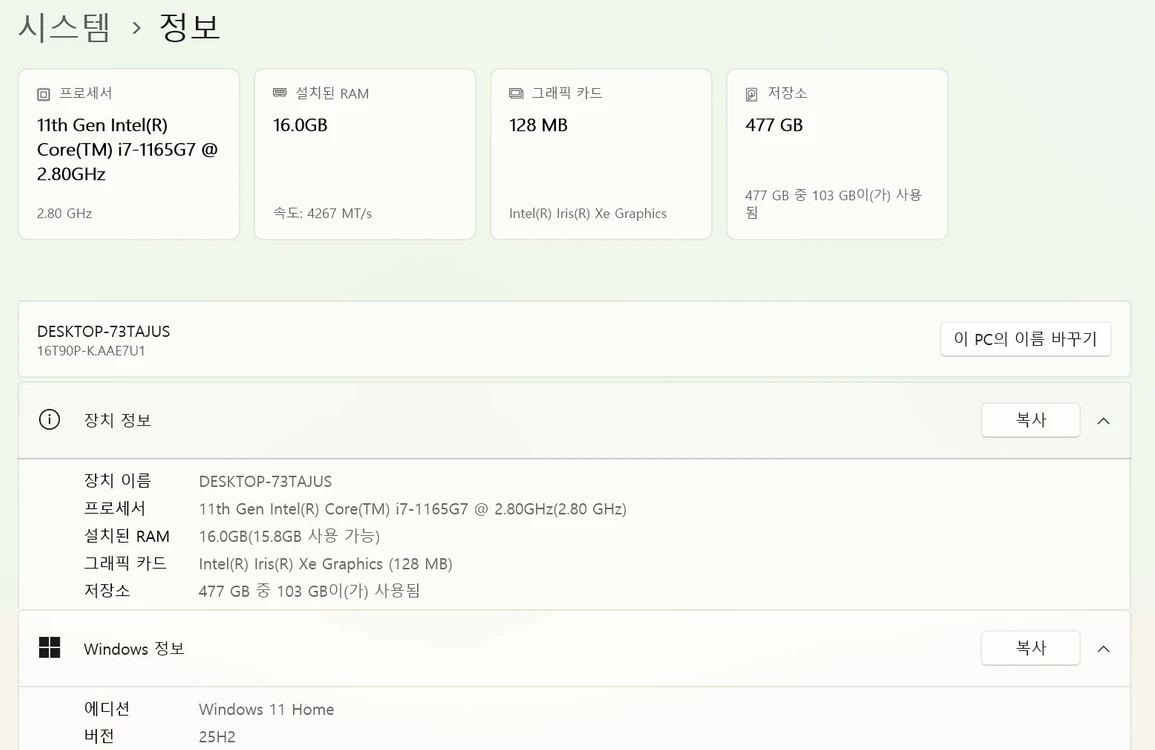Click the processor chip icon in the 프로세서 card

pyautogui.click(x=43, y=94)
